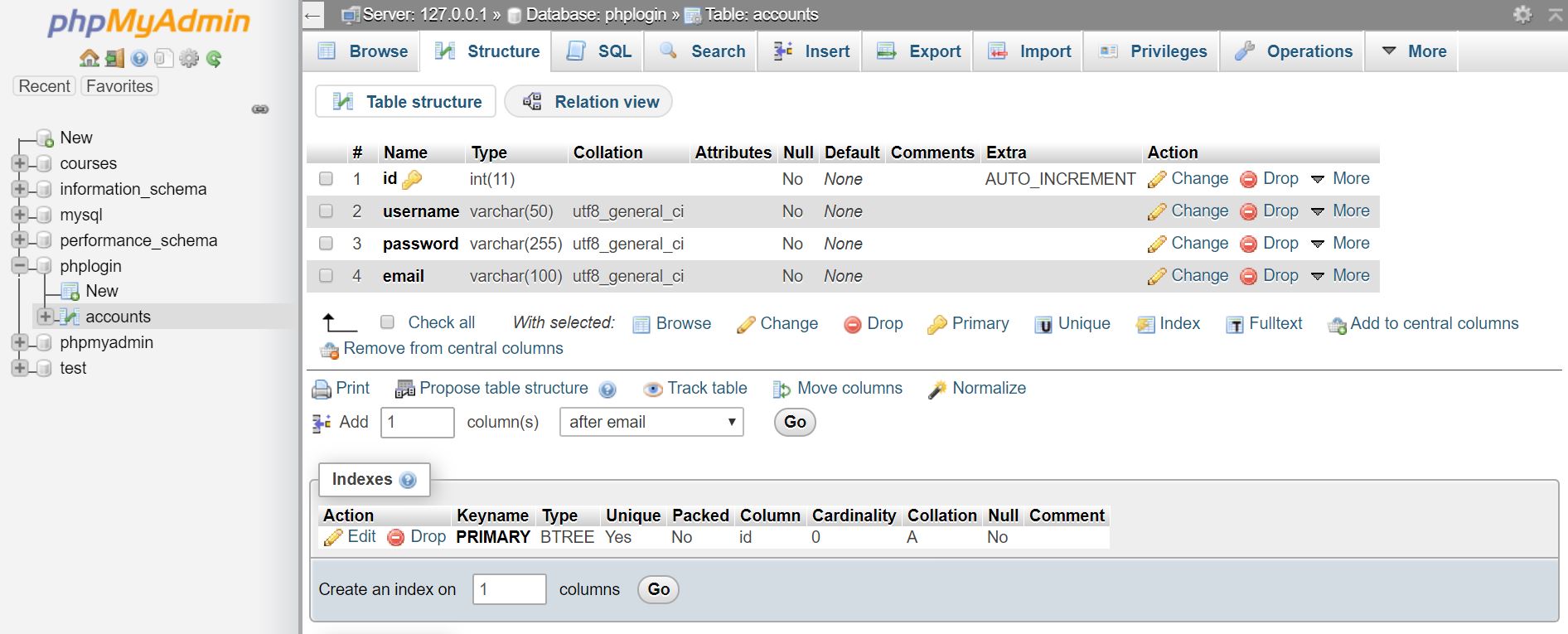Click the Database: phplogin breadcrumb link
The image size is (1568, 634).
point(596,14)
